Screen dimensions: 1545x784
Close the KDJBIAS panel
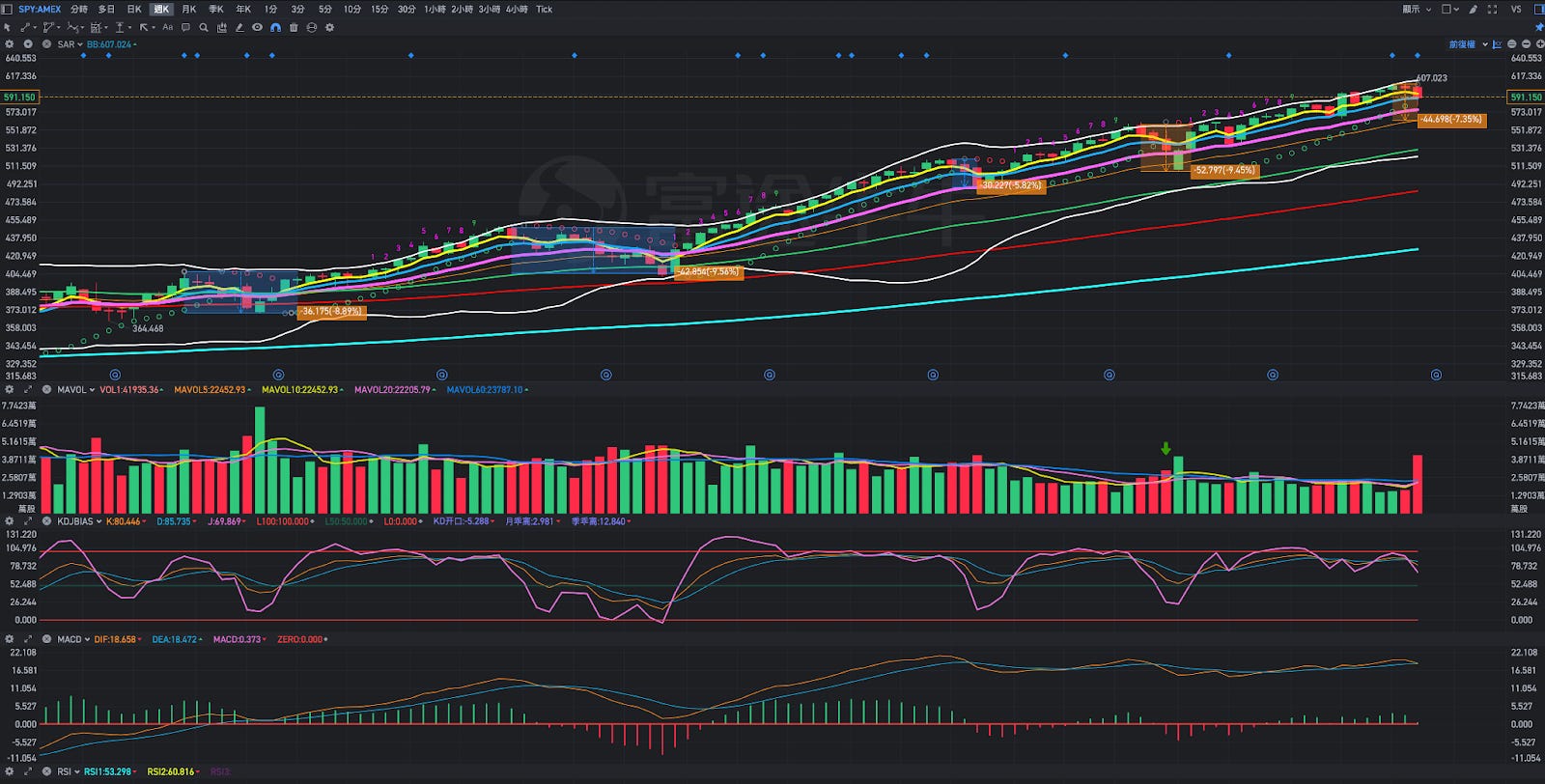tap(46, 521)
